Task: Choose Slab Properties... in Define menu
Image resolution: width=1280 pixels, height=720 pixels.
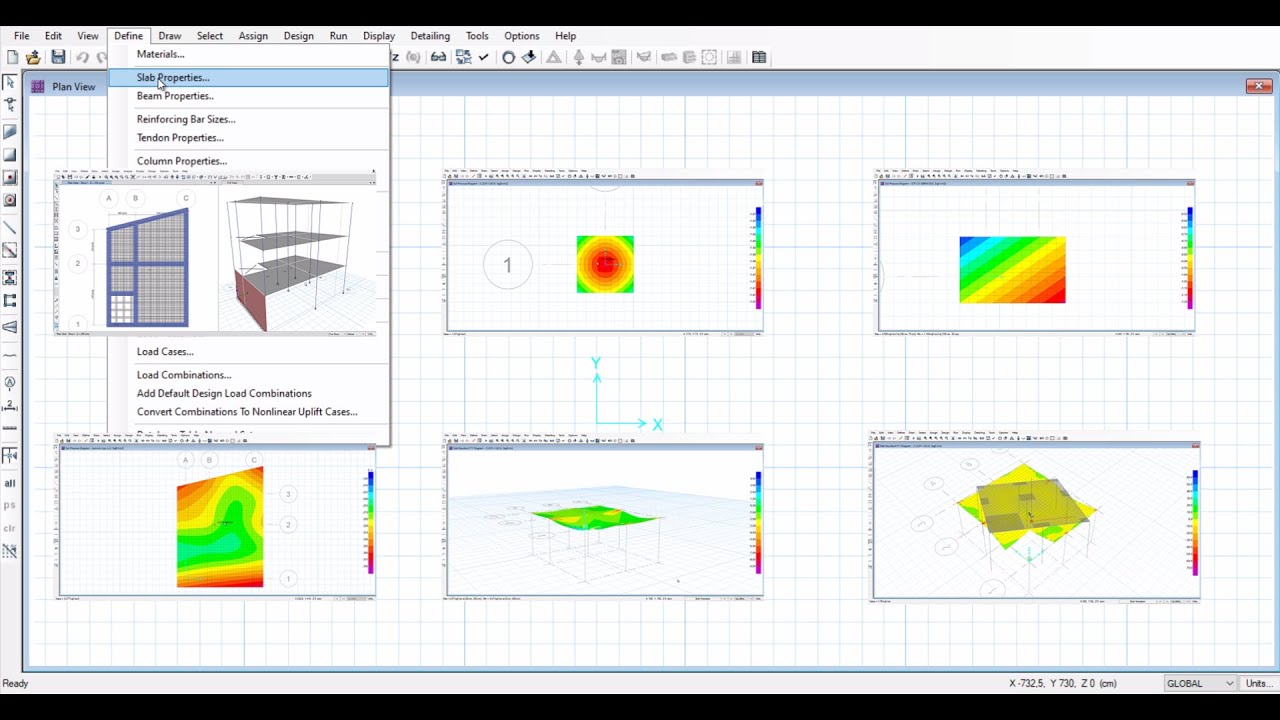Action: [x=248, y=77]
